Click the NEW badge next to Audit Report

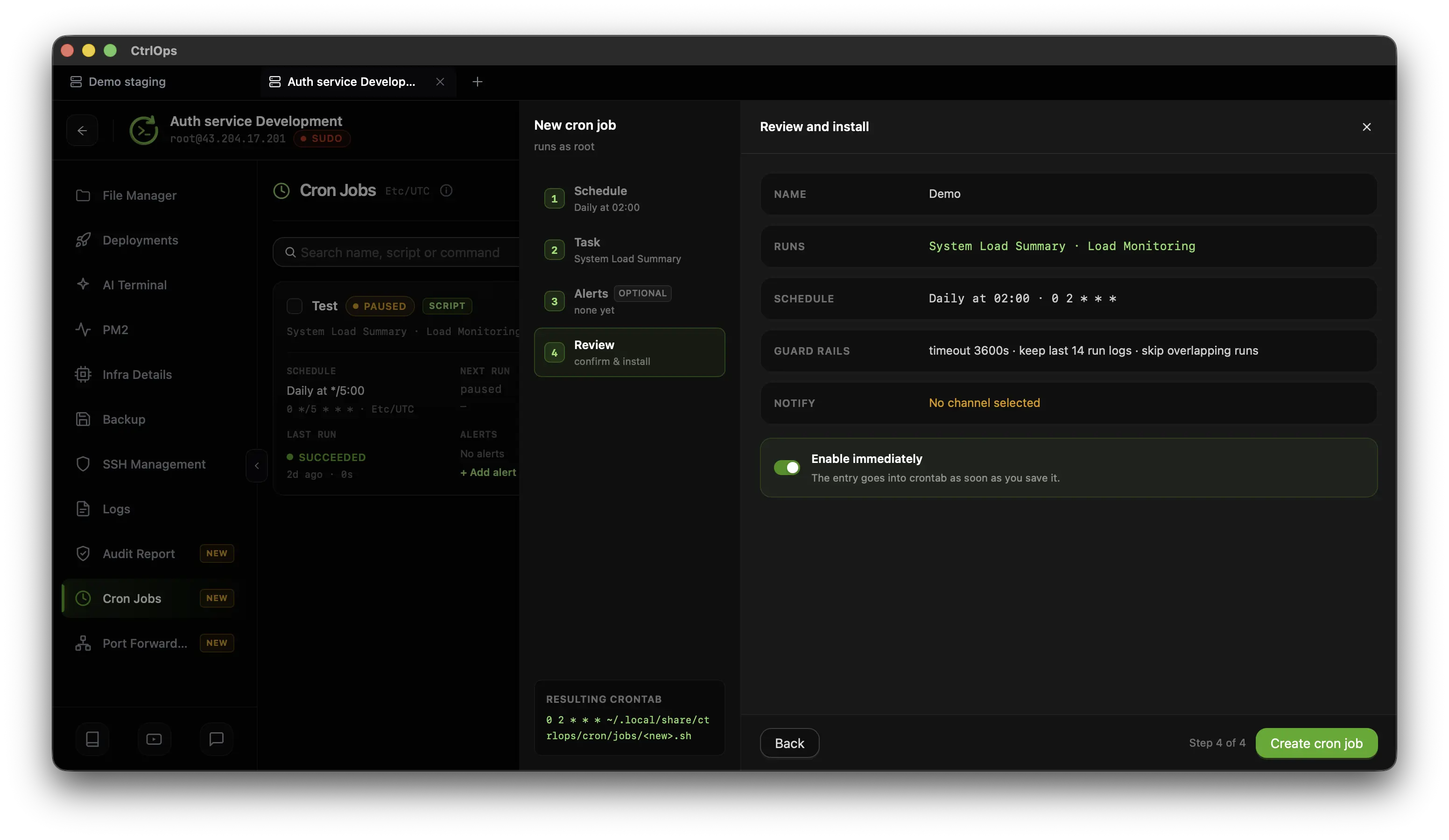point(217,554)
